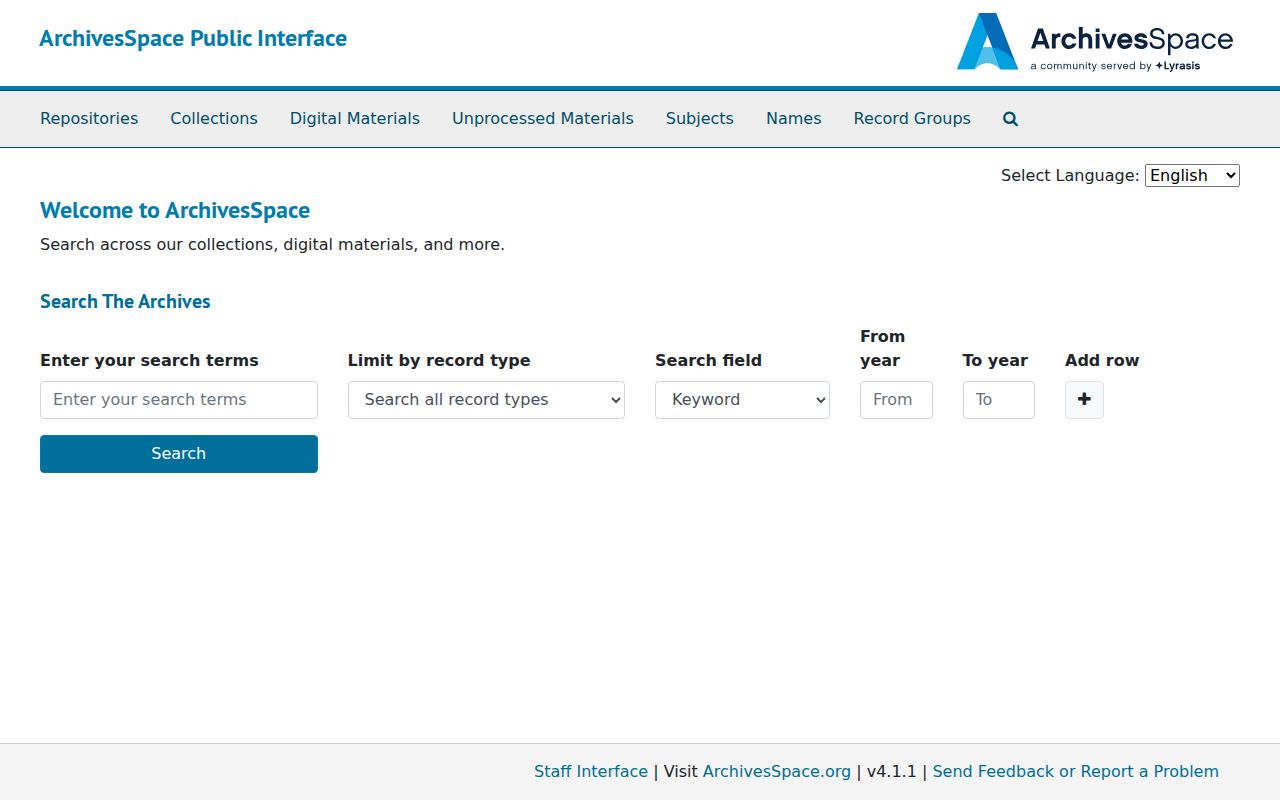The image size is (1280, 800).
Task: Focus the search terms input box
Action: click(x=179, y=400)
